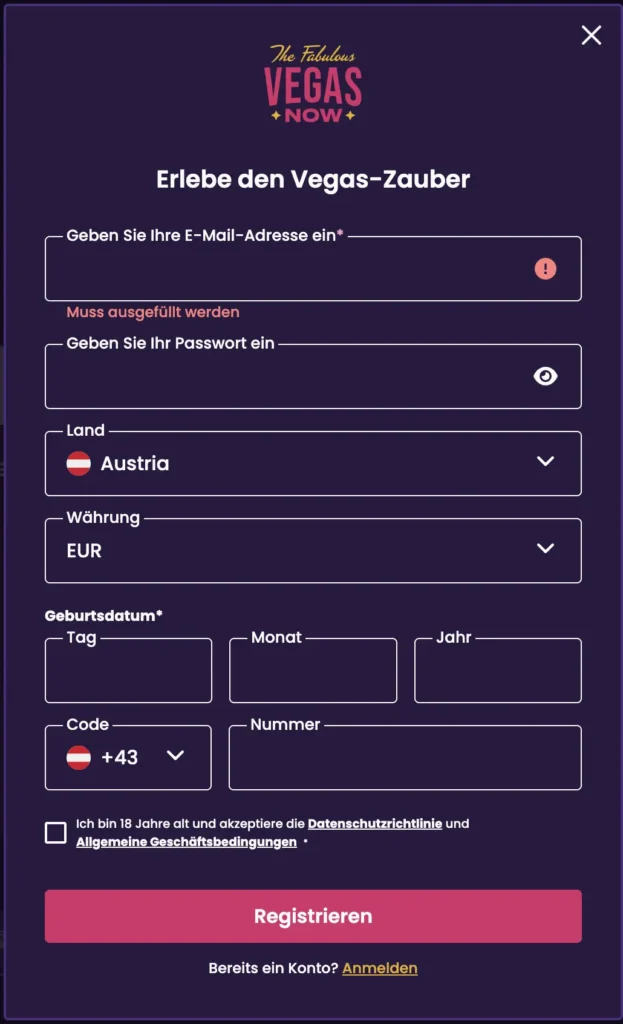Click the Vegas Now logo

click(312, 84)
